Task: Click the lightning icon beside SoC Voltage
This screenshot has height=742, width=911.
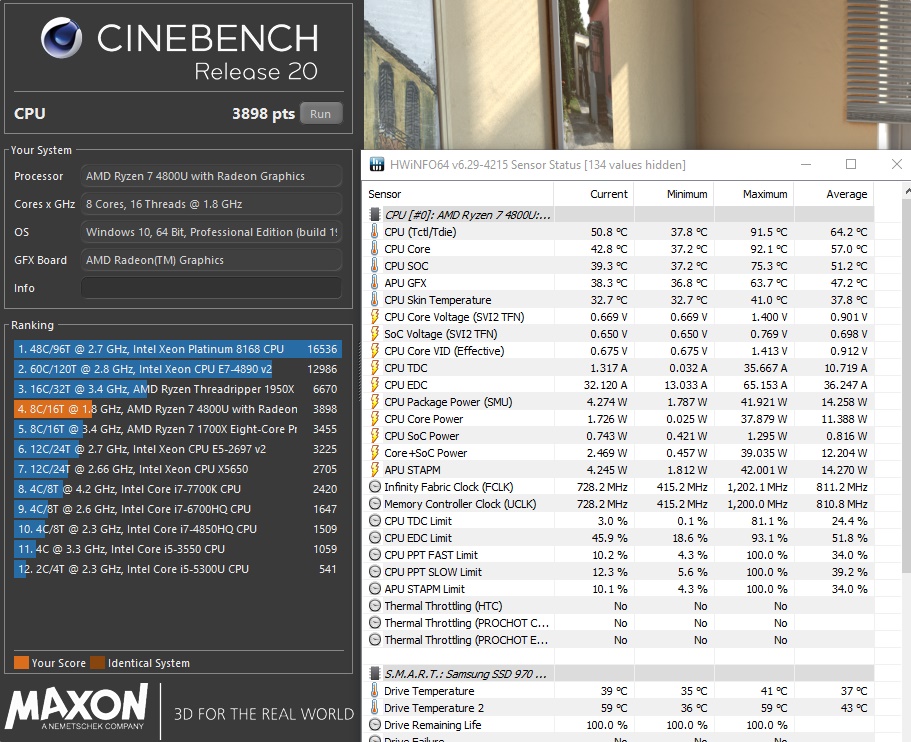Action: click(374, 334)
